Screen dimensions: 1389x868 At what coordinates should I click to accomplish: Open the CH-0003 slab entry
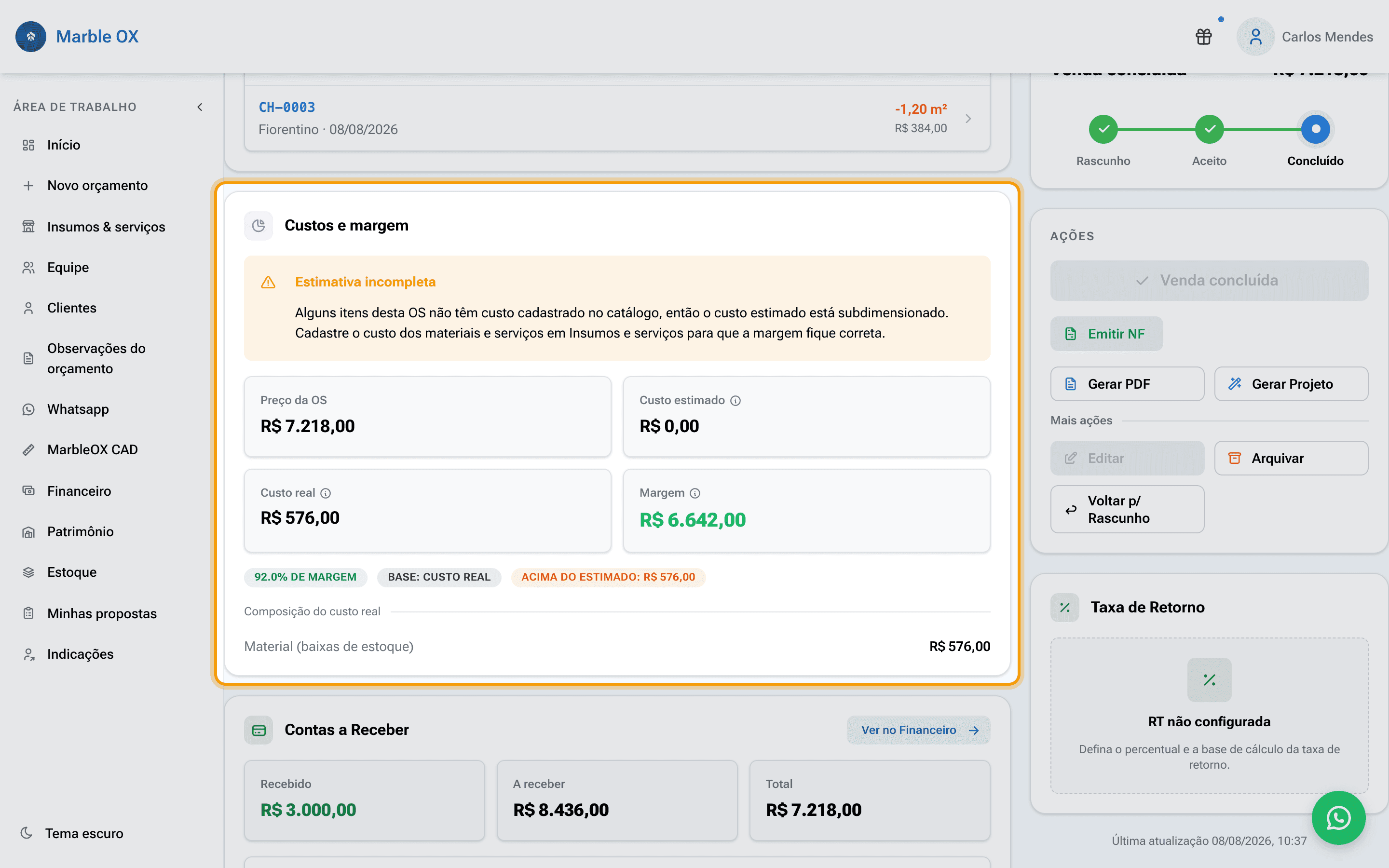(x=617, y=118)
